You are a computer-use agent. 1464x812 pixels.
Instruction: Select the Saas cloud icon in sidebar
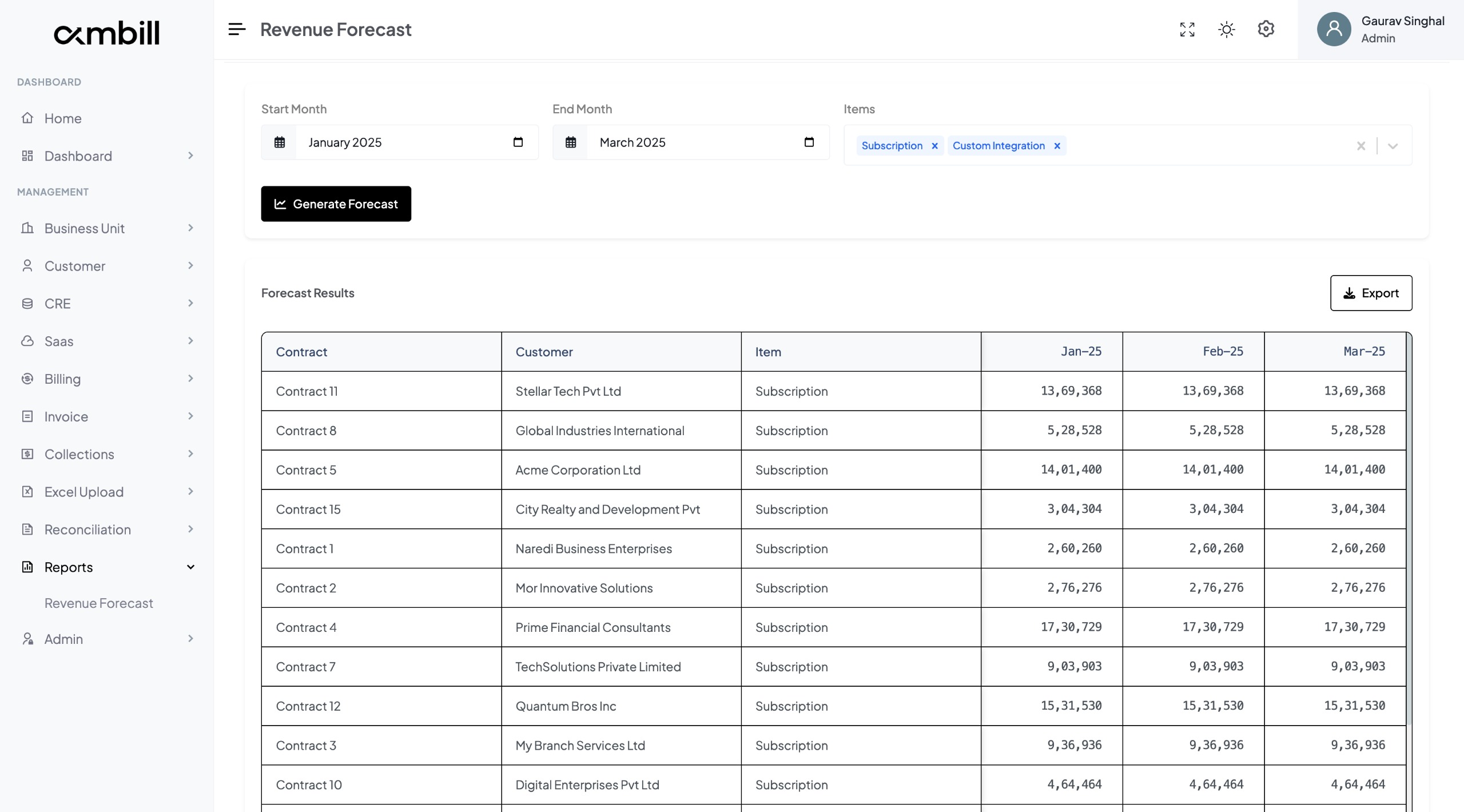[x=28, y=341]
